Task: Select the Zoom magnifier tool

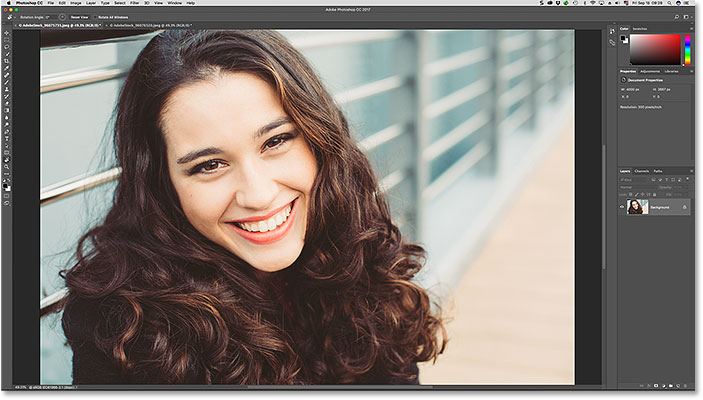Action: [6, 167]
